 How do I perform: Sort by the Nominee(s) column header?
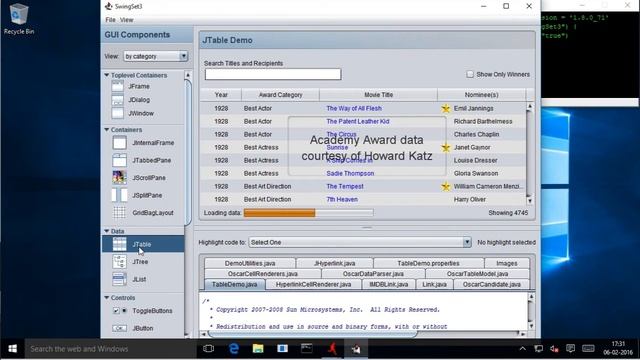[x=482, y=95]
